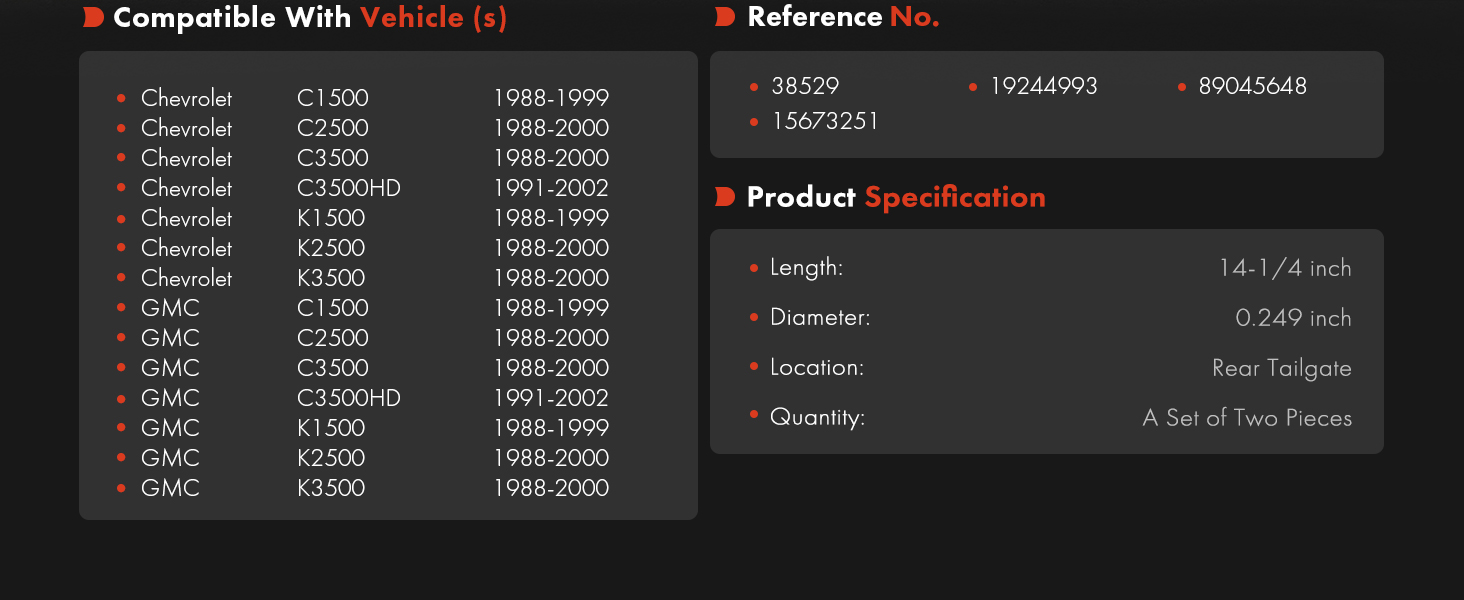The height and width of the screenshot is (600, 1464).
Task: Click "Chevrolet" in the Chevrolet C1500 row
Action: (186, 98)
